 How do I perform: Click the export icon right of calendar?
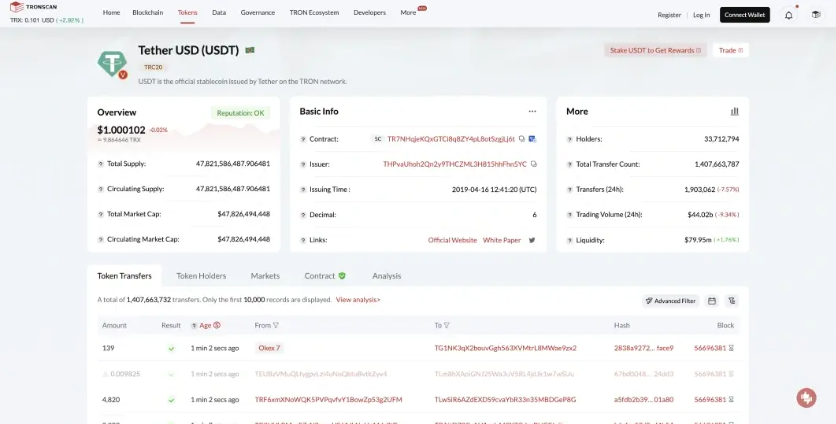point(732,301)
